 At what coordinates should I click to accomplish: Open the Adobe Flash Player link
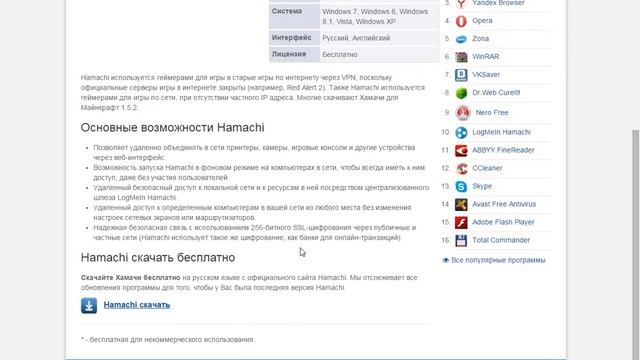coord(503,222)
